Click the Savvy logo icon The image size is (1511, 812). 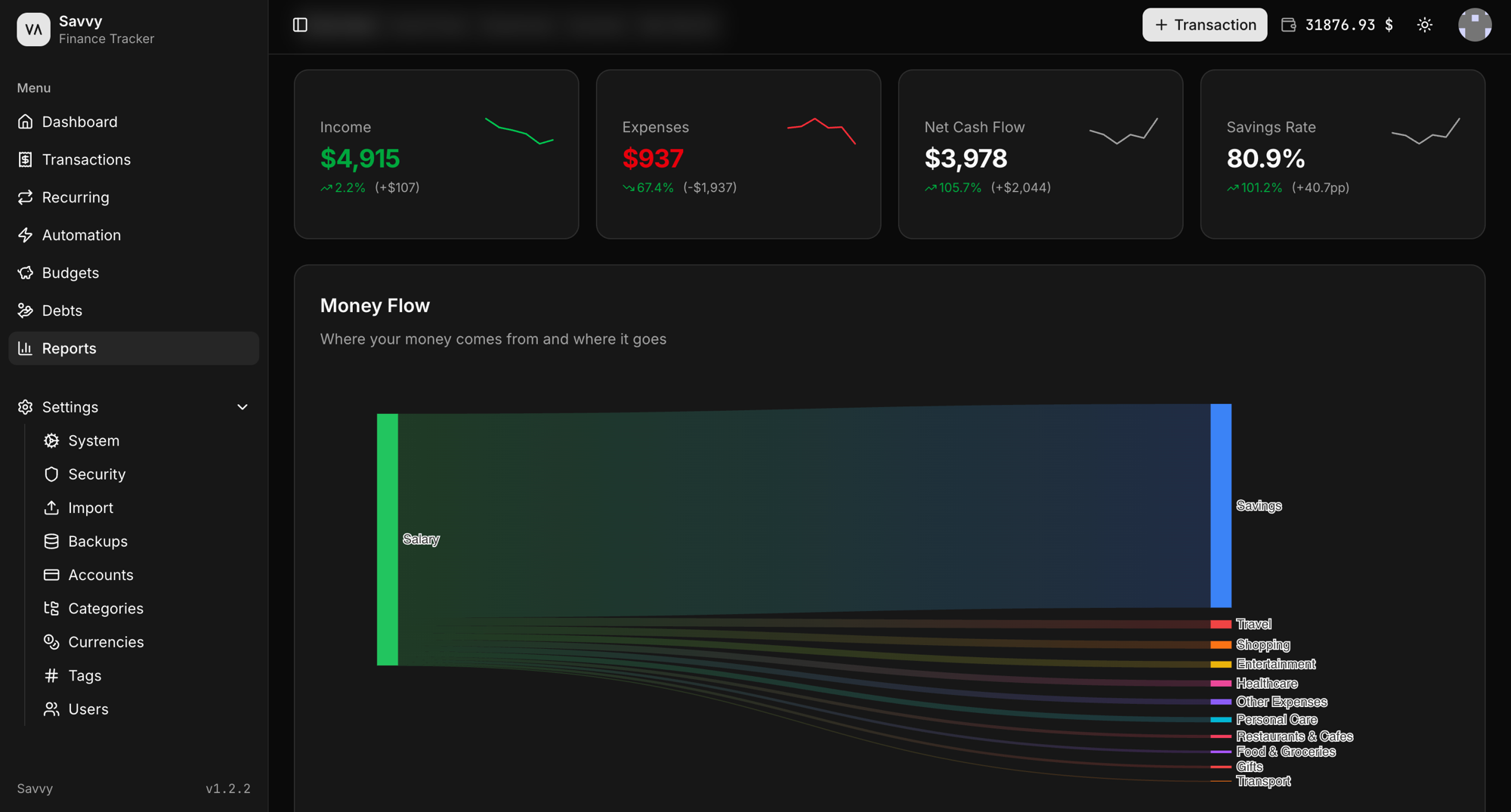[33, 29]
